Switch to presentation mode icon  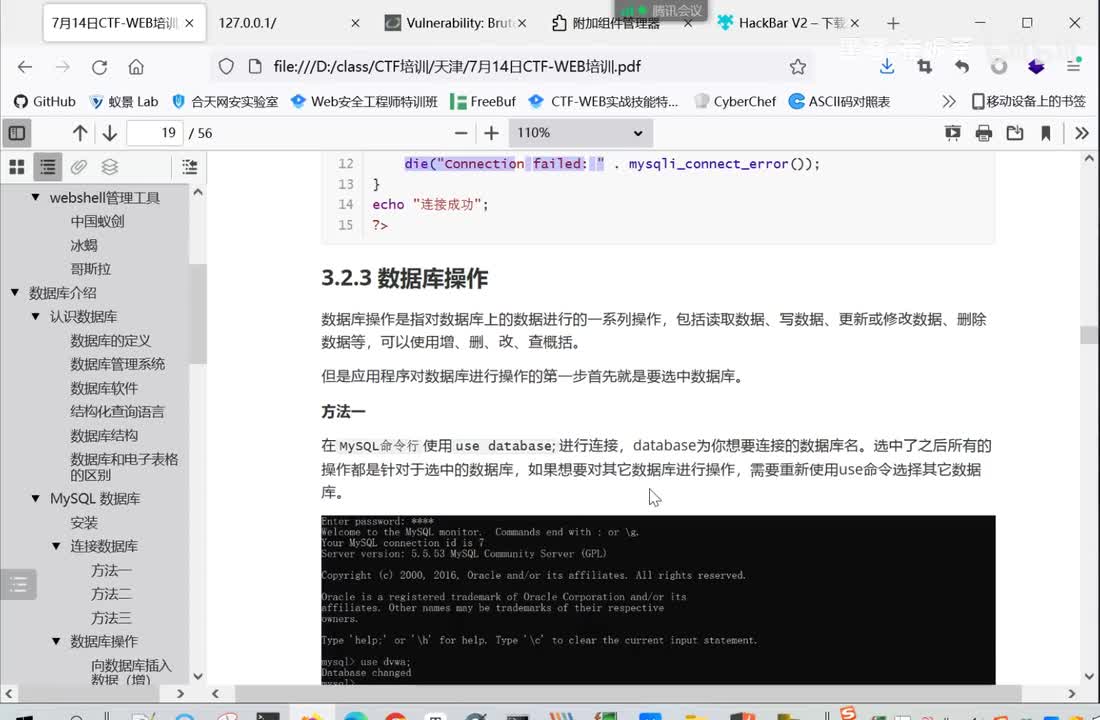tap(952, 133)
